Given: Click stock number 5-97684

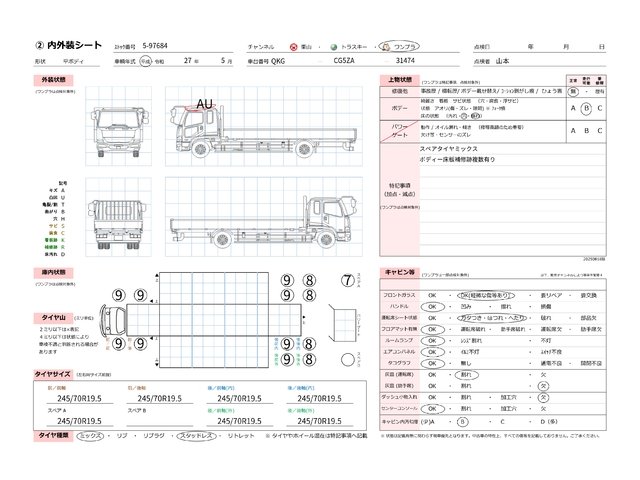Looking at the screenshot, I should [155, 46].
